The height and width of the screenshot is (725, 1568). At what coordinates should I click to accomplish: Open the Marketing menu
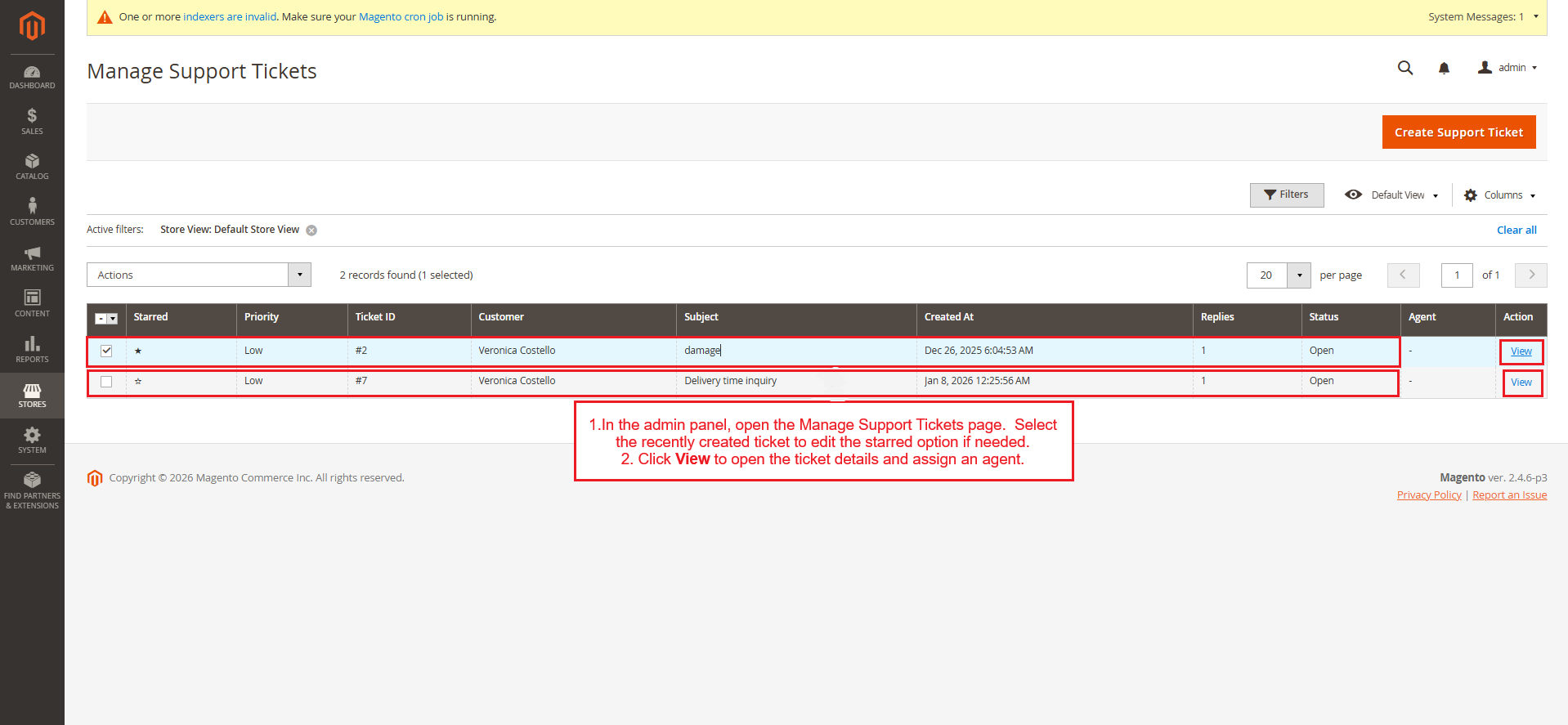coord(32,258)
